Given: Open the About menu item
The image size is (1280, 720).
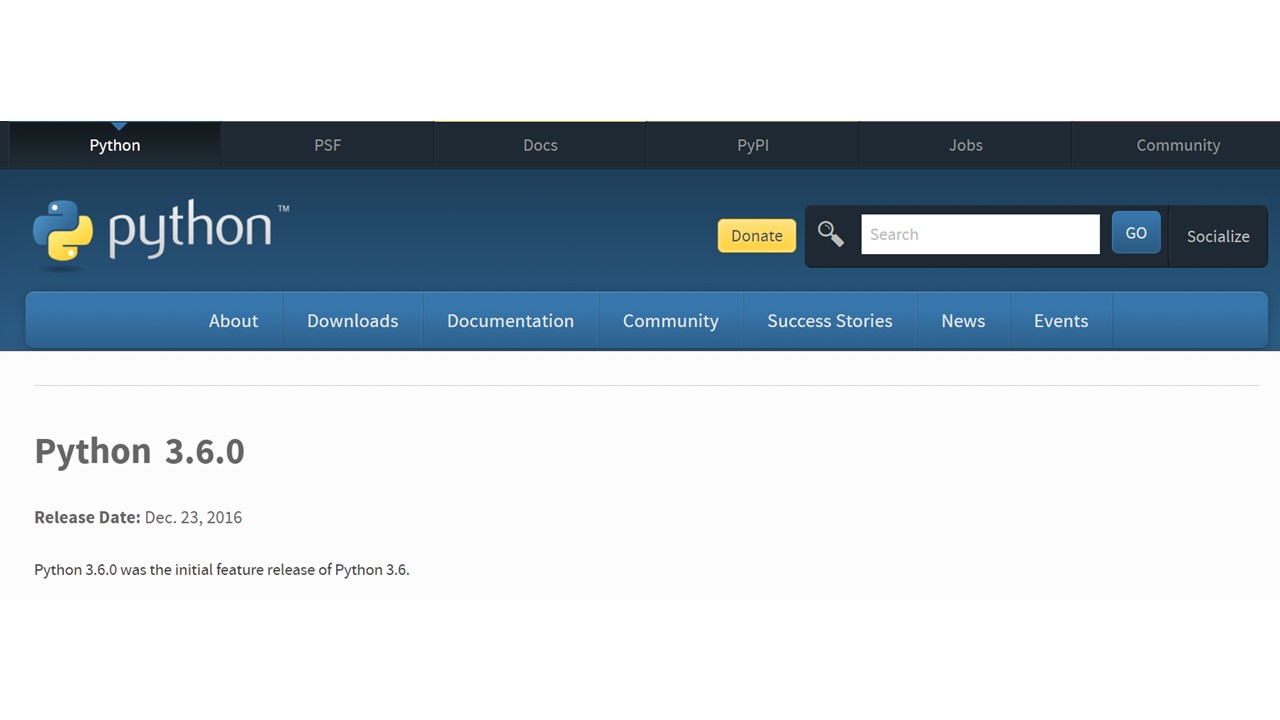Looking at the screenshot, I should coord(233,321).
